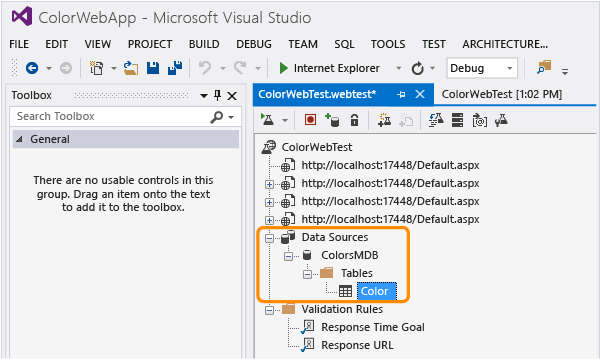Collapse the ColorsMDB node

click(289, 256)
